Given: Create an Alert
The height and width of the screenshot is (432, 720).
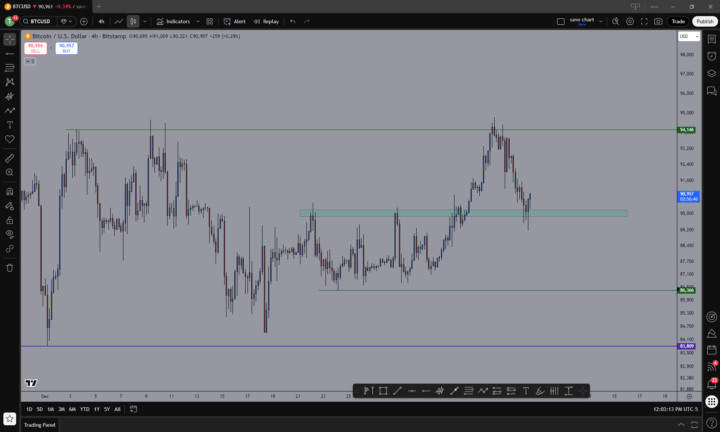Looking at the screenshot, I should tap(235, 22).
